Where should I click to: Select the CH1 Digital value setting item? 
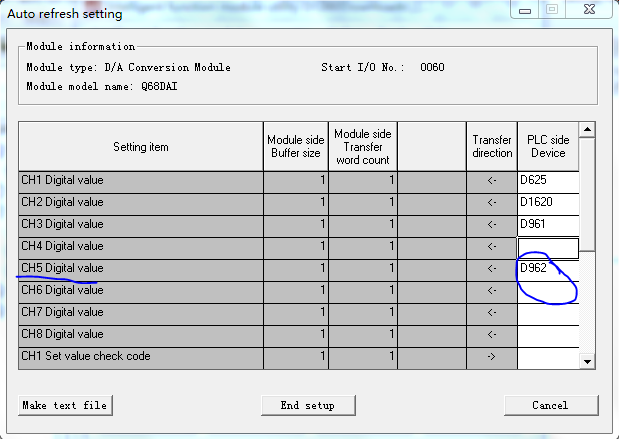(x=140, y=181)
